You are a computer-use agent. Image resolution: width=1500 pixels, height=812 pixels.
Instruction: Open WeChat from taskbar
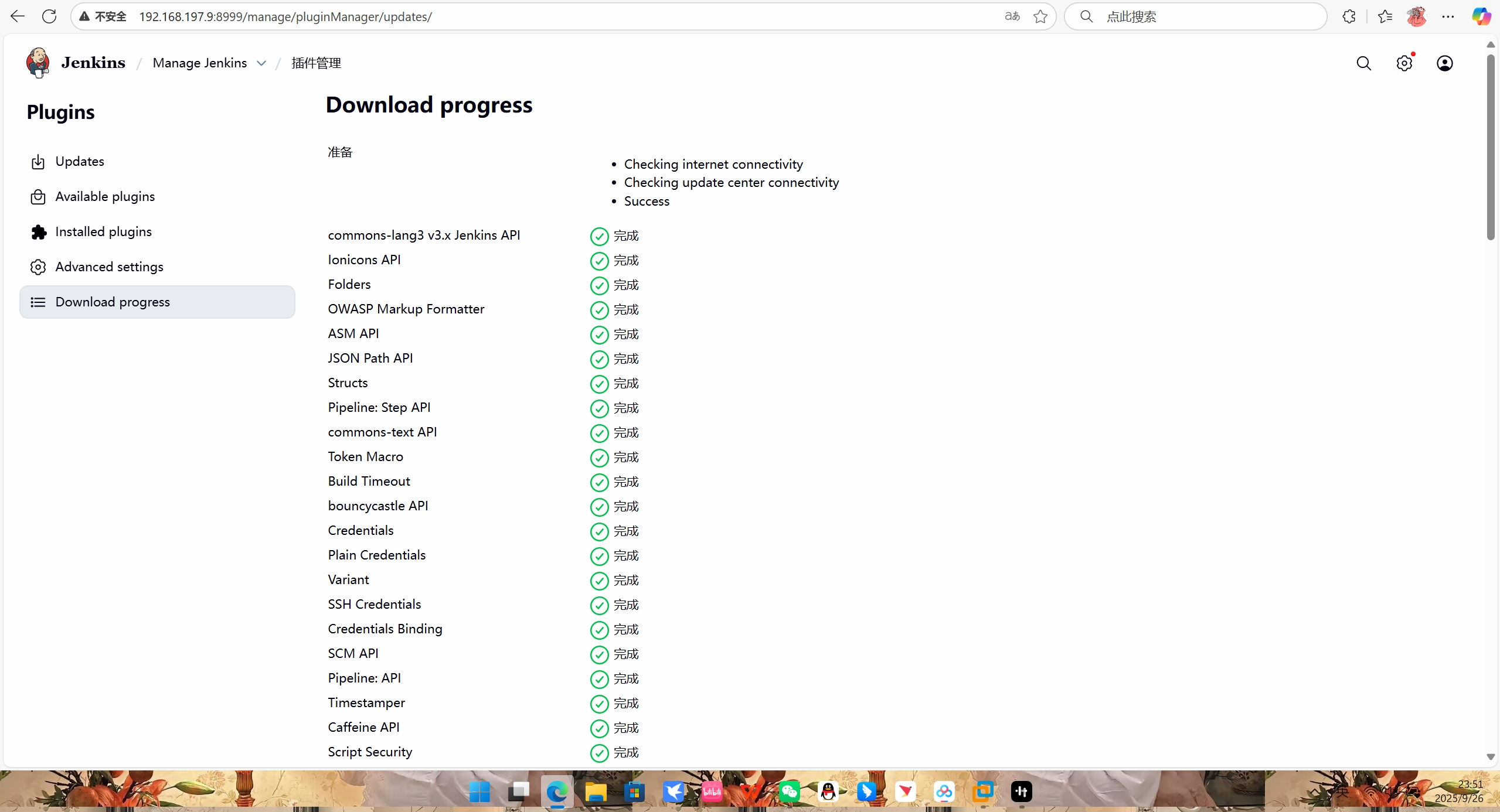[789, 792]
